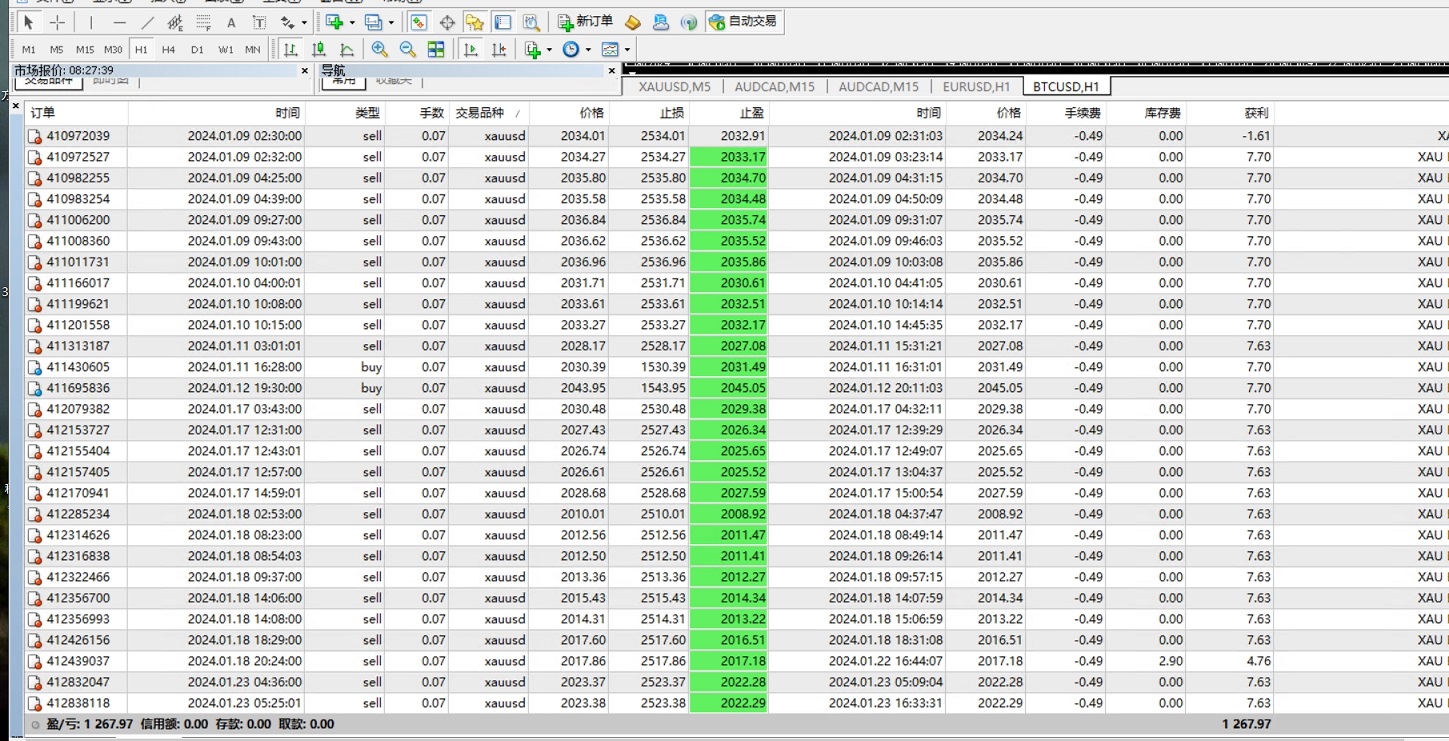Click the zoom in magnifier icon
1449x741 pixels.
click(x=380, y=49)
